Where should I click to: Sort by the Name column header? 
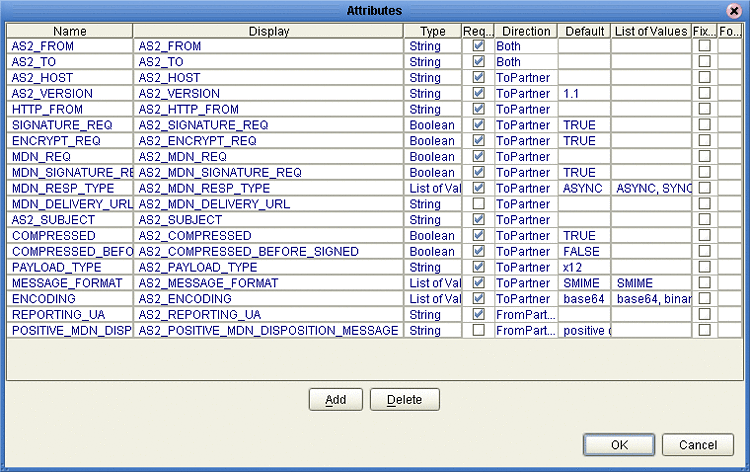(x=70, y=31)
